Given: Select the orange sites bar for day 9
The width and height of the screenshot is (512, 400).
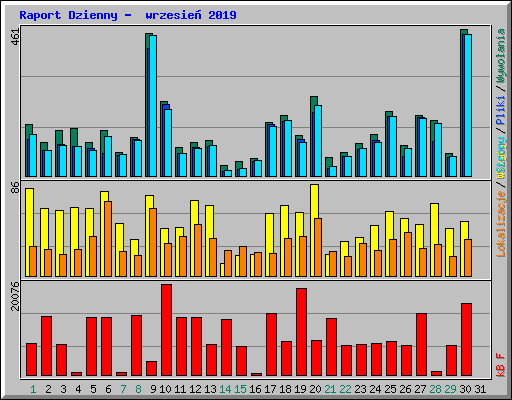Looking at the screenshot, I should pos(153,243).
